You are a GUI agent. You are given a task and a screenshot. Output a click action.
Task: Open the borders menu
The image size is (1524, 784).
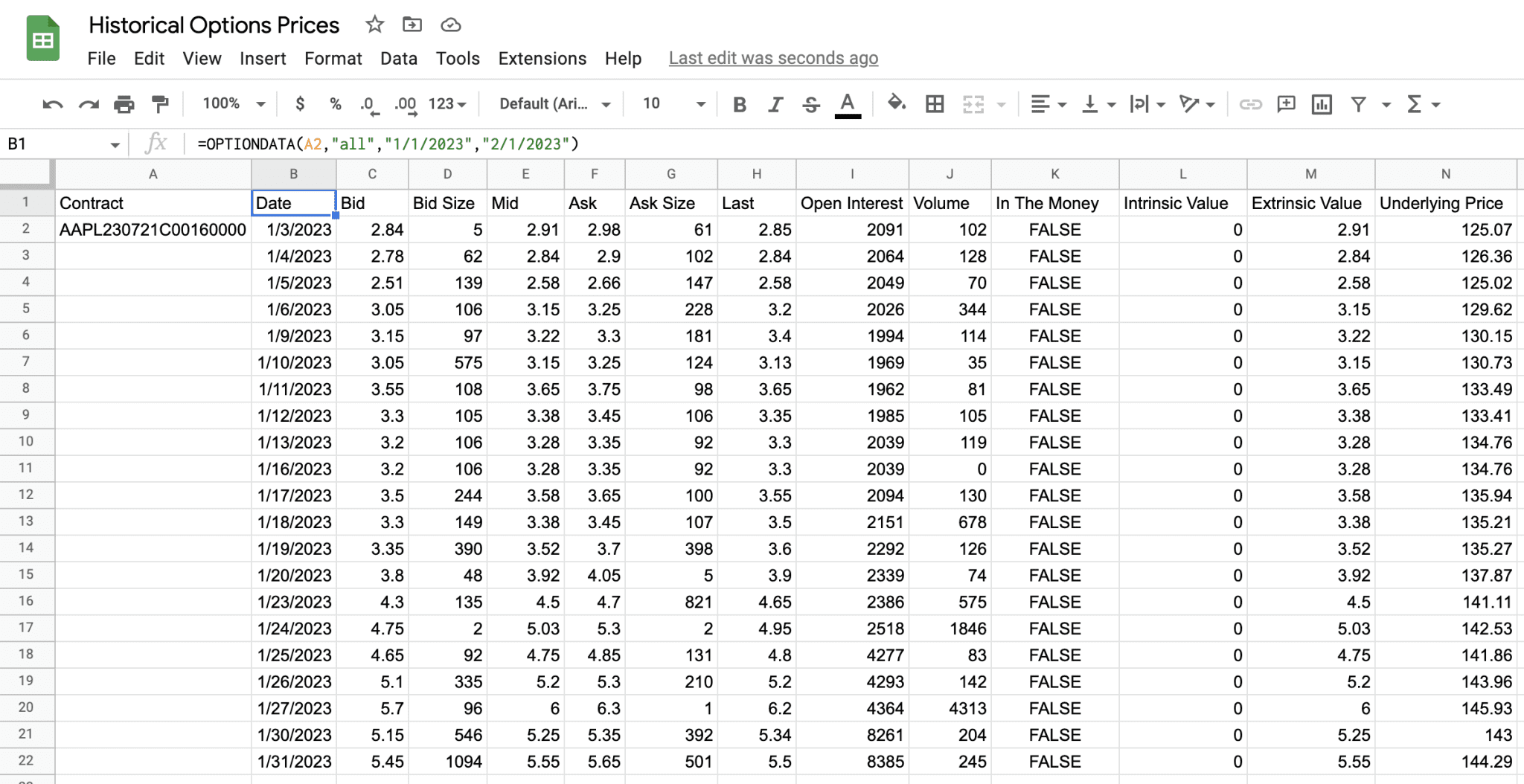pos(935,104)
